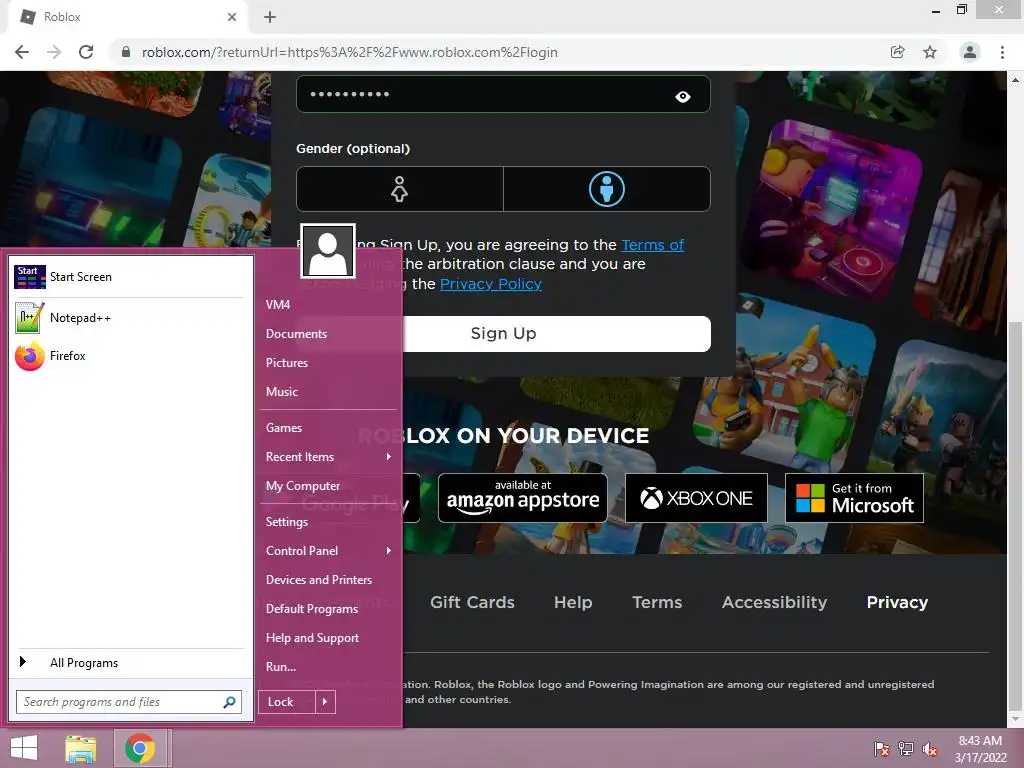Image resolution: width=1024 pixels, height=768 pixels.
Task: Click the Amazon Appstore badge
Action: 522,498
